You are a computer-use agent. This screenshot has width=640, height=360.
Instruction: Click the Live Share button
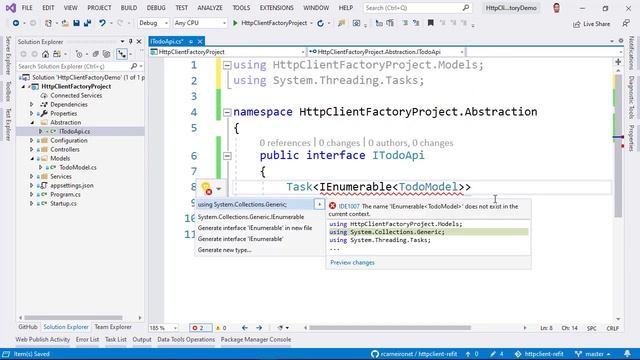pyautogui.click(x=591, y=24)
